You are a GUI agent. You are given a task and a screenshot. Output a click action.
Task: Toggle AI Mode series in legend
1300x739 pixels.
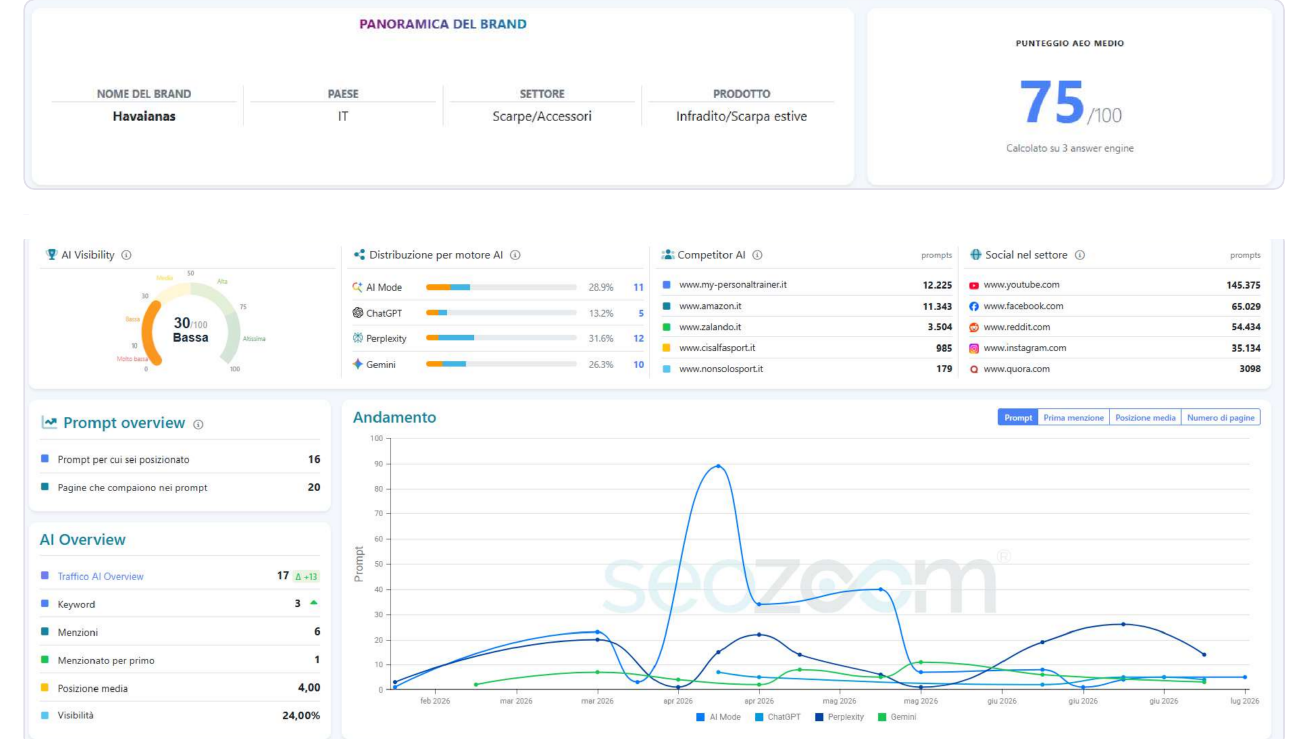click(x=718, y=717)
